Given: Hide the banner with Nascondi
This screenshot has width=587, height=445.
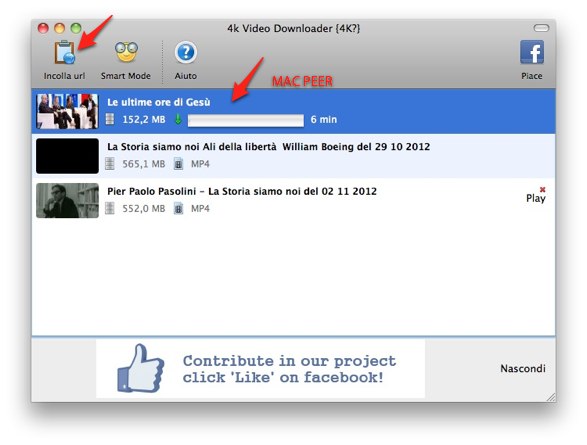Looking at the screenshot, I should point(523,369).
